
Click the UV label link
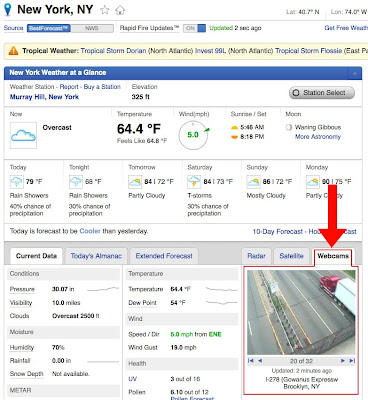(133, 379)
